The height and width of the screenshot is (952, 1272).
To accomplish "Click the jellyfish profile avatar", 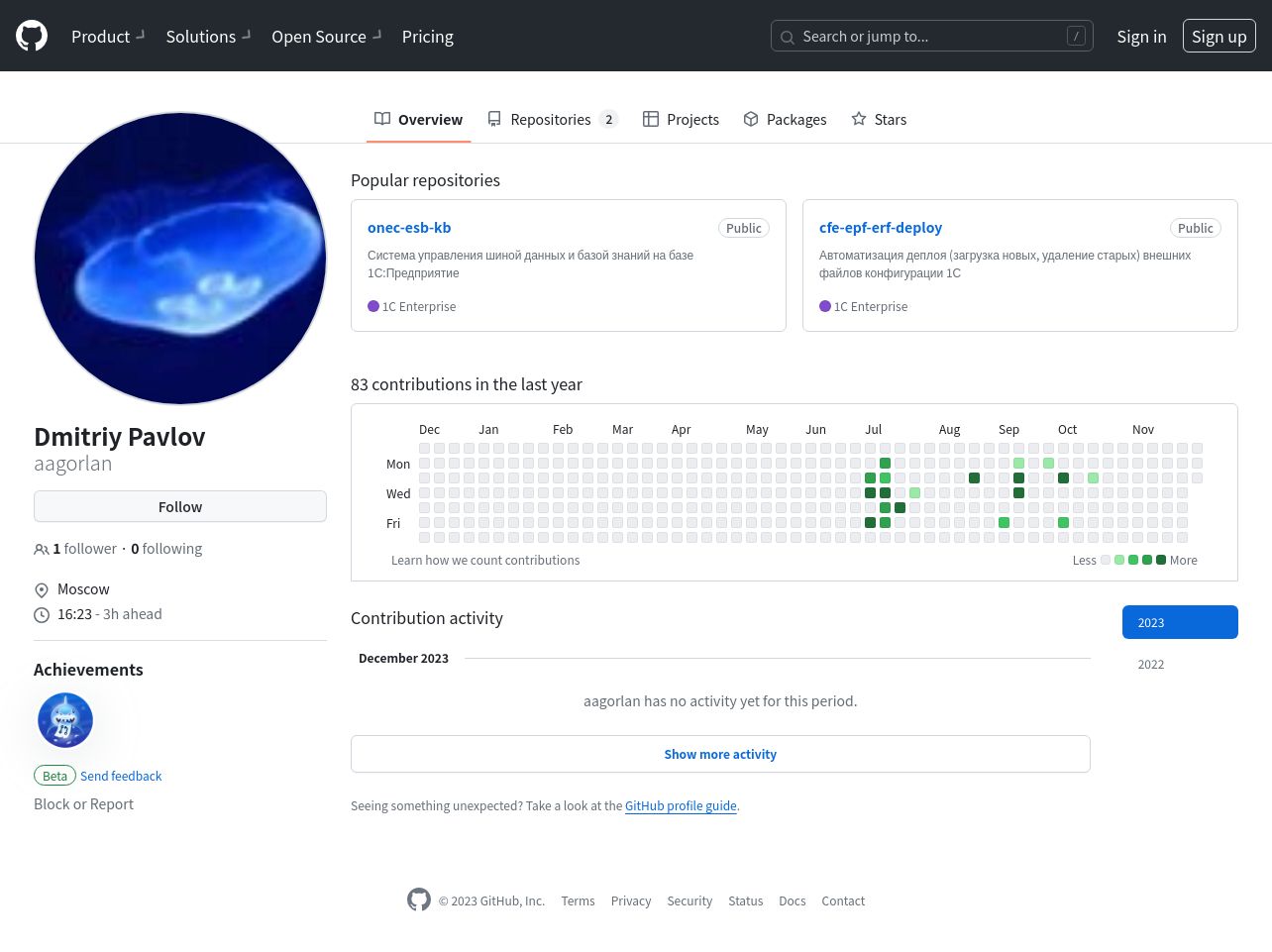I will [180, 259].
